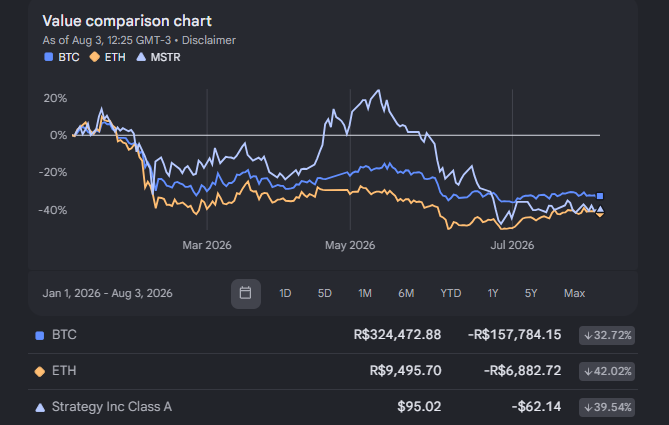
Task: Switch chart to 1M range
Action: tap(365, 294)
